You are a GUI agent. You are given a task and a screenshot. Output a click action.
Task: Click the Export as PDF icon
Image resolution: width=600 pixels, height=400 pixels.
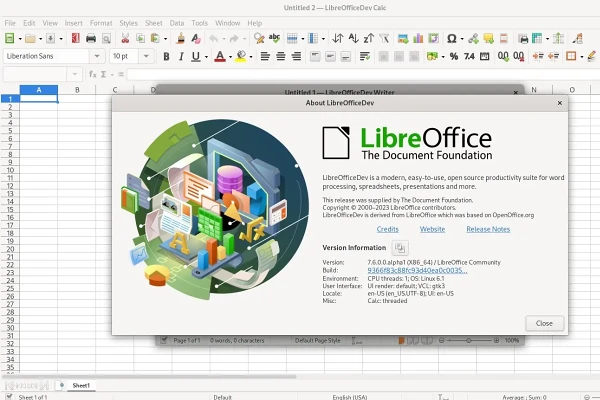point(75,38)
